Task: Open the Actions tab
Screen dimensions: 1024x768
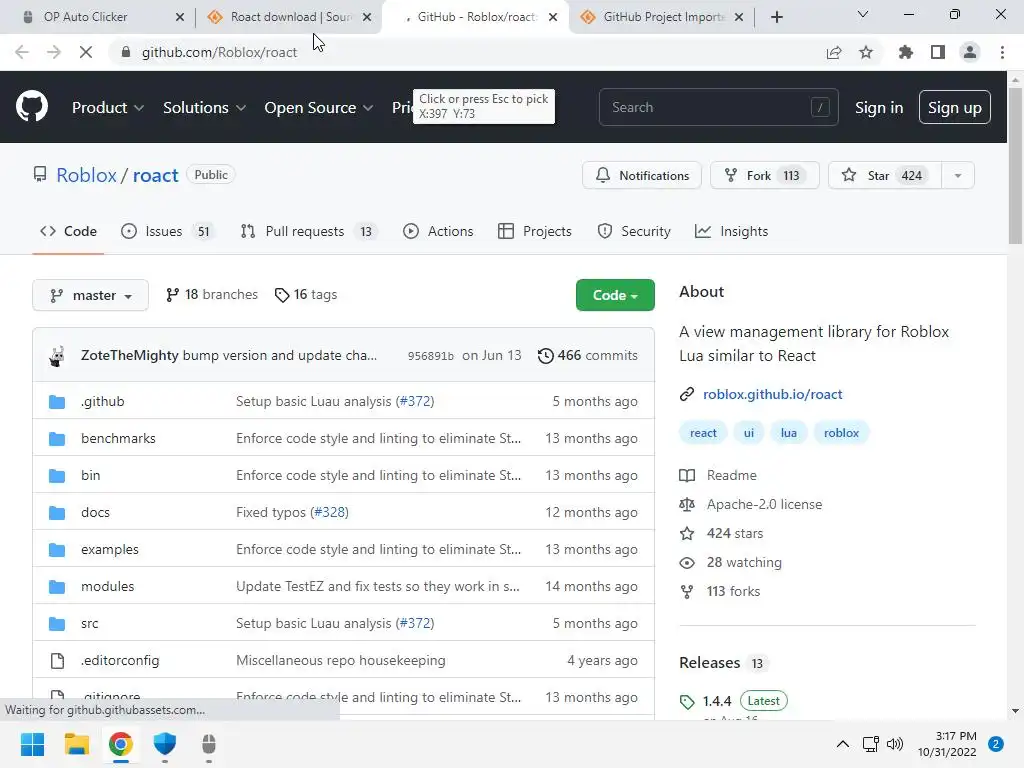Action: 438,231
